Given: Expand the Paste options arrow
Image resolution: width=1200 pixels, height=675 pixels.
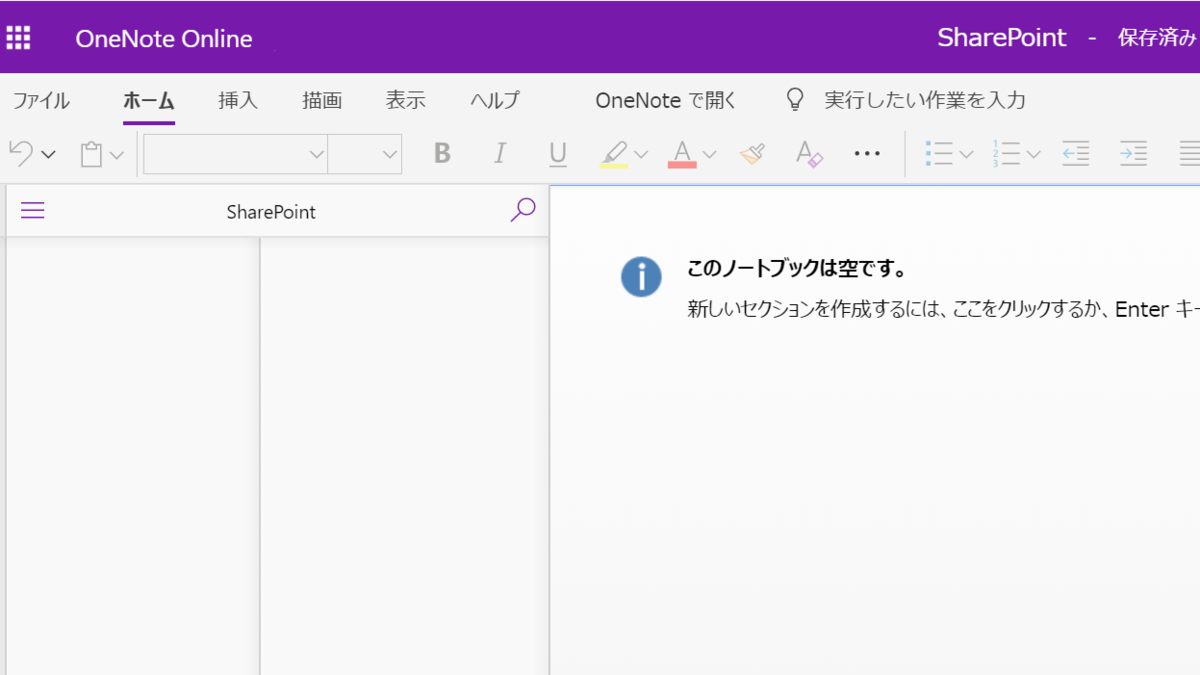Looking at the screenshot, I should point(117,155).
